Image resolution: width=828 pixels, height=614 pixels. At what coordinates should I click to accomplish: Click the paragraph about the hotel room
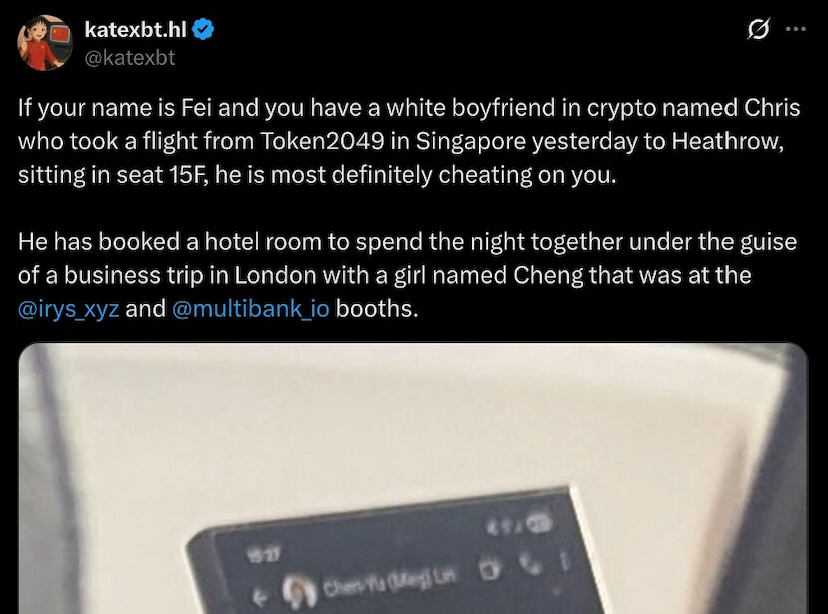point(407,275)
